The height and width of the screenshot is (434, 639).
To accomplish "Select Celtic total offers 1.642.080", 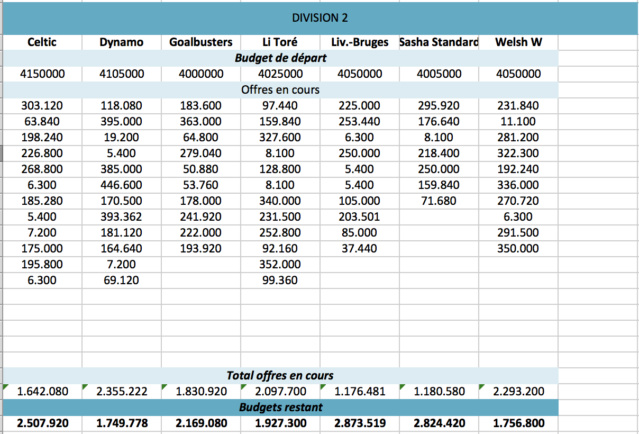I will (x=42, y=391).
